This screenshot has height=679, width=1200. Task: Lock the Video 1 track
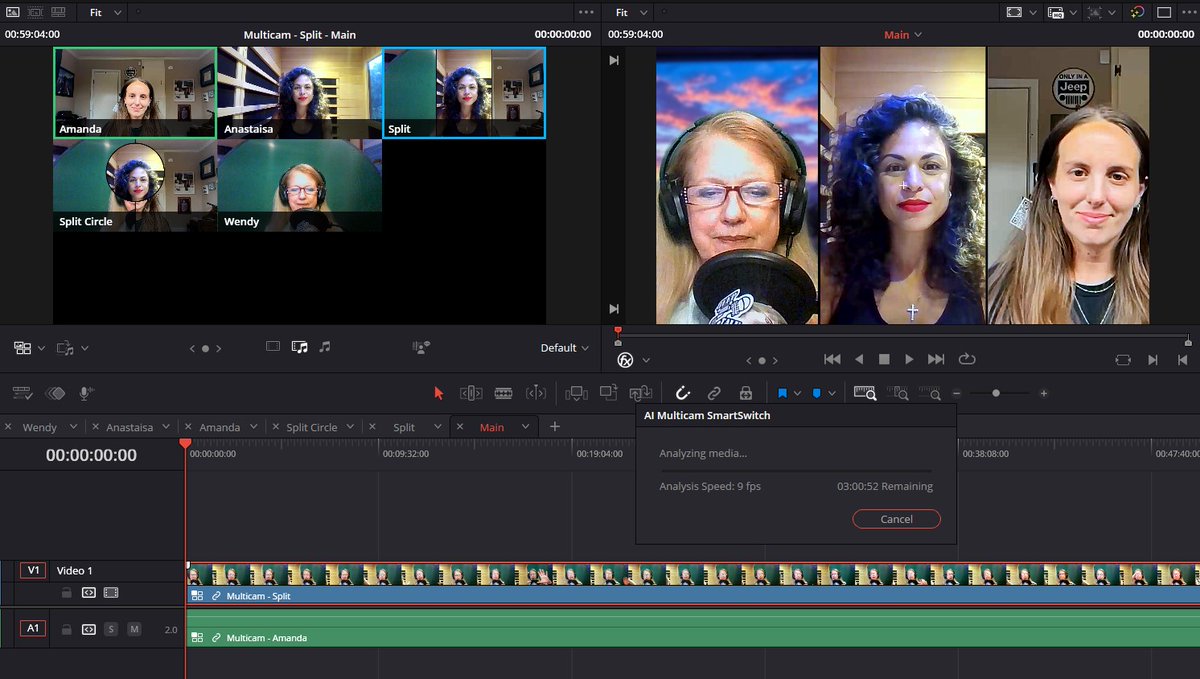[67, 592]
